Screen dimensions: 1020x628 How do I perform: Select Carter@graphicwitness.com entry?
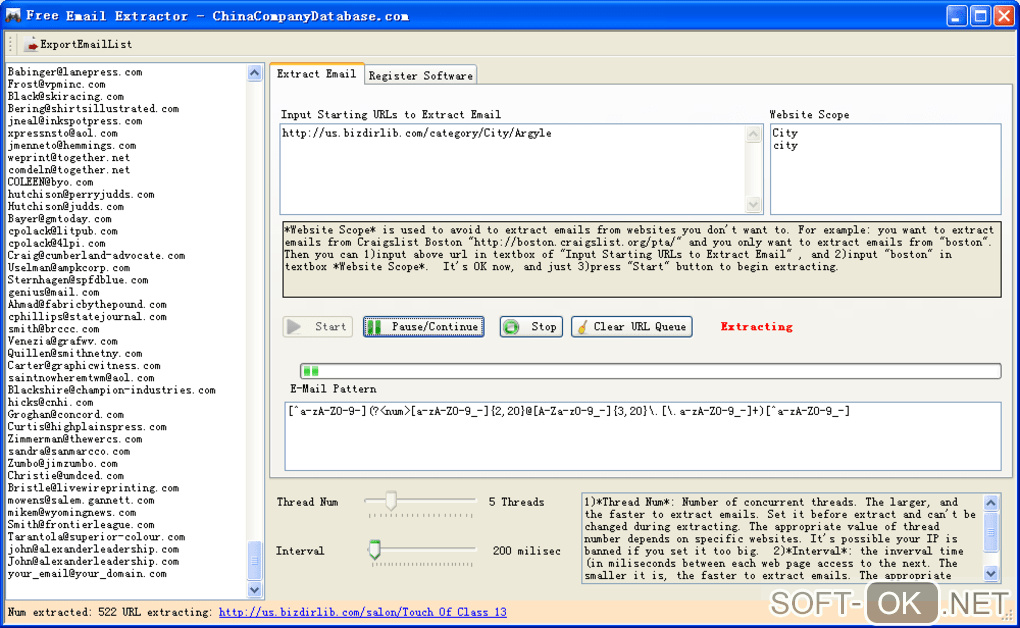pyautogui.click(x=84, y=366)
